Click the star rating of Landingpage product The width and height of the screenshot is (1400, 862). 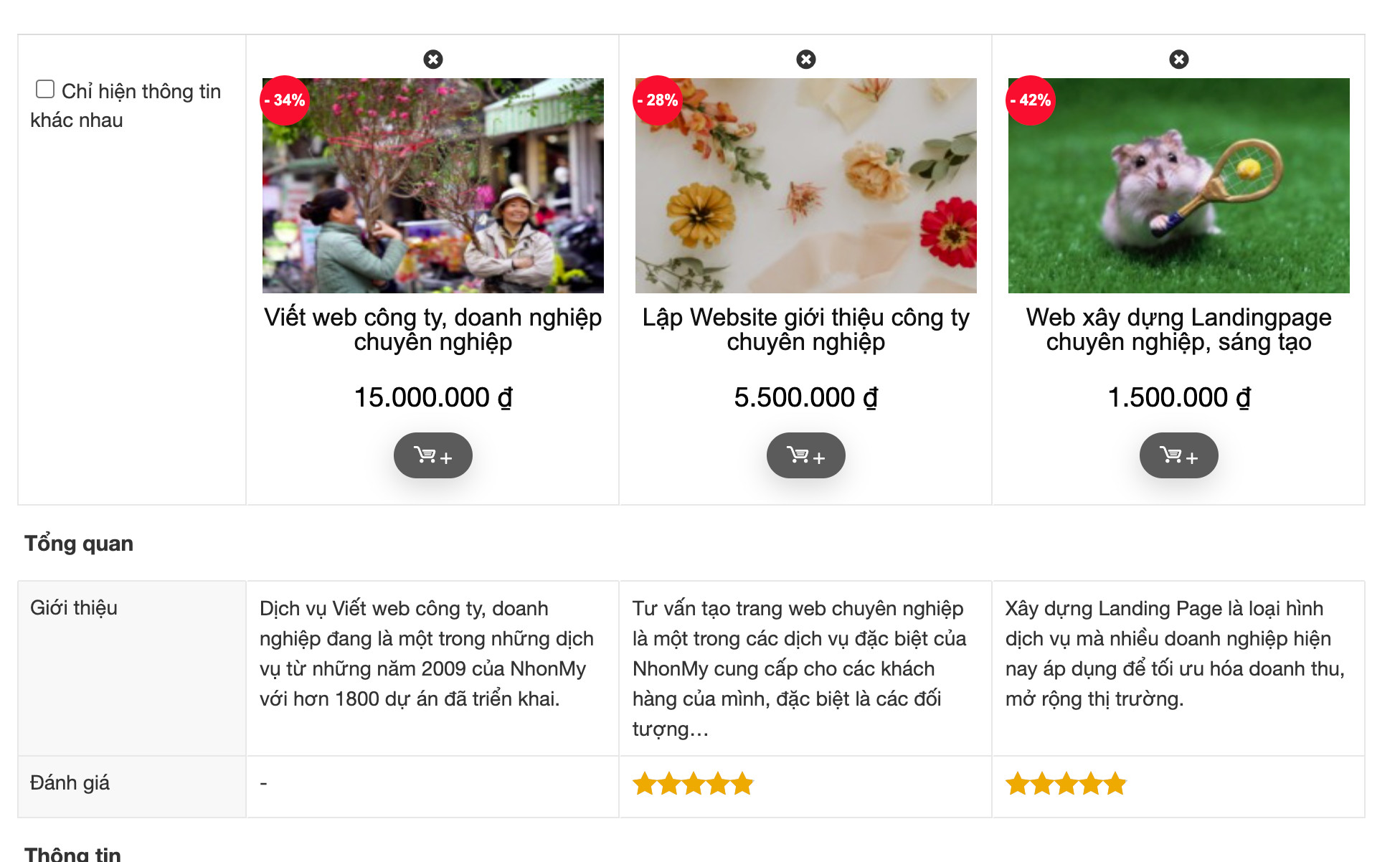click(x=1066, y=784)
